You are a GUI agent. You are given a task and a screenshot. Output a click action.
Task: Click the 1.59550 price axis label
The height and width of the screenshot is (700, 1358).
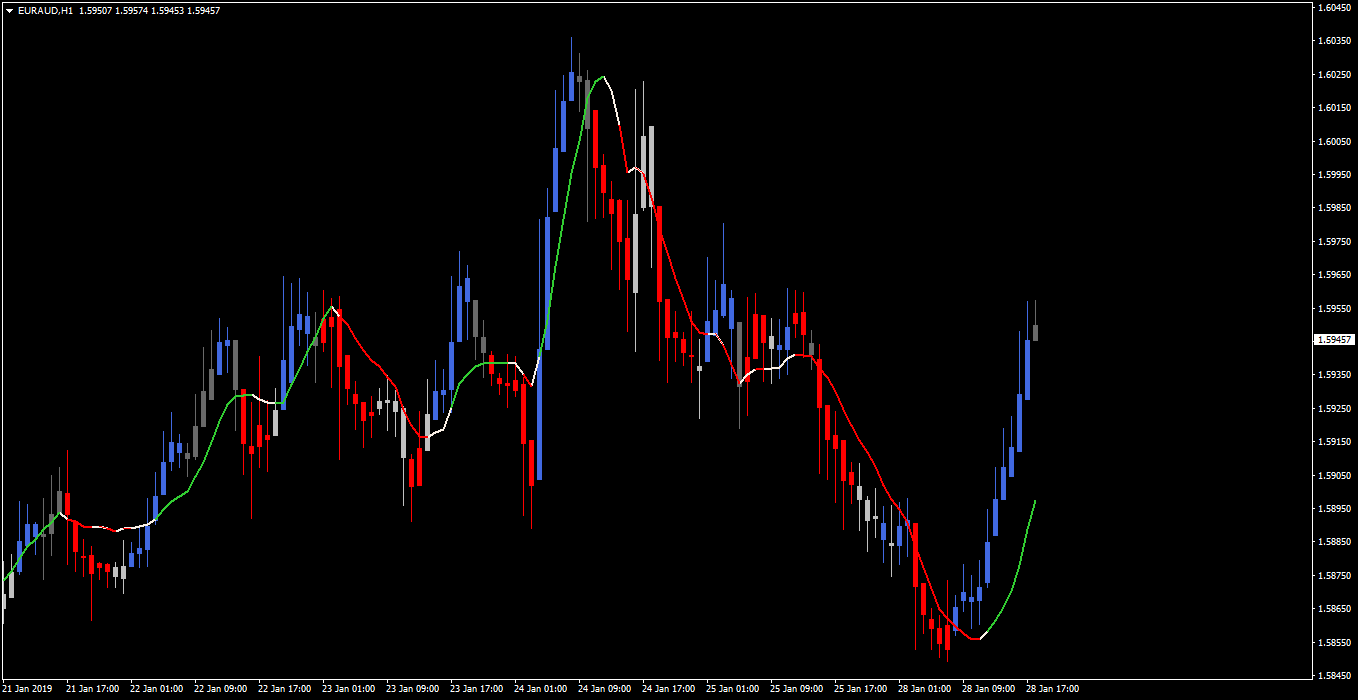pos(1333,308)
